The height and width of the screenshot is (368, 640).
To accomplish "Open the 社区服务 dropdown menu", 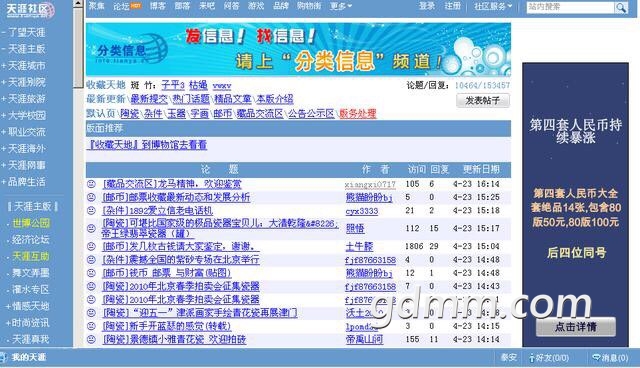I will click(493, 7).
